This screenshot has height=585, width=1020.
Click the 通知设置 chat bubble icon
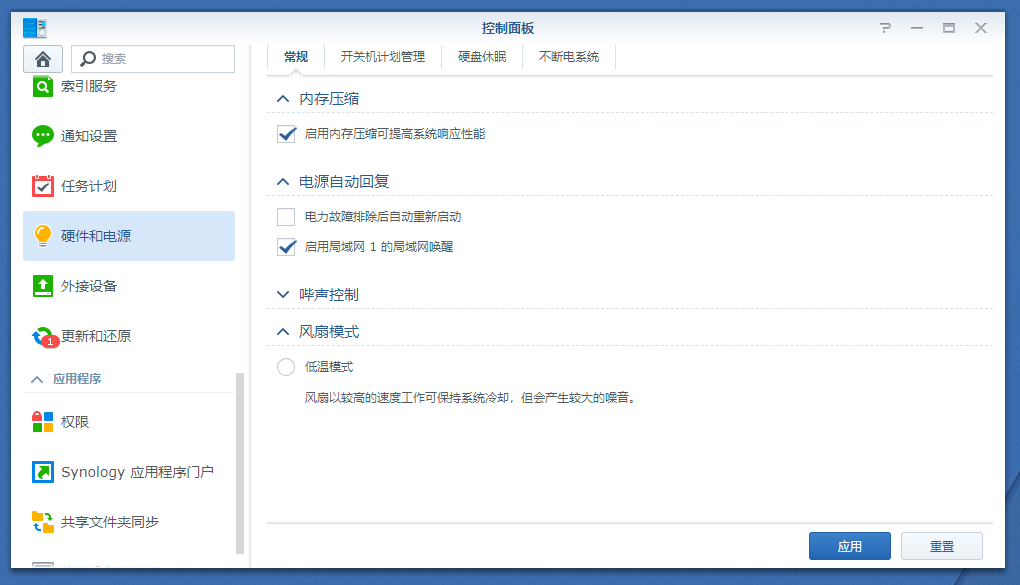coord(43,136)
